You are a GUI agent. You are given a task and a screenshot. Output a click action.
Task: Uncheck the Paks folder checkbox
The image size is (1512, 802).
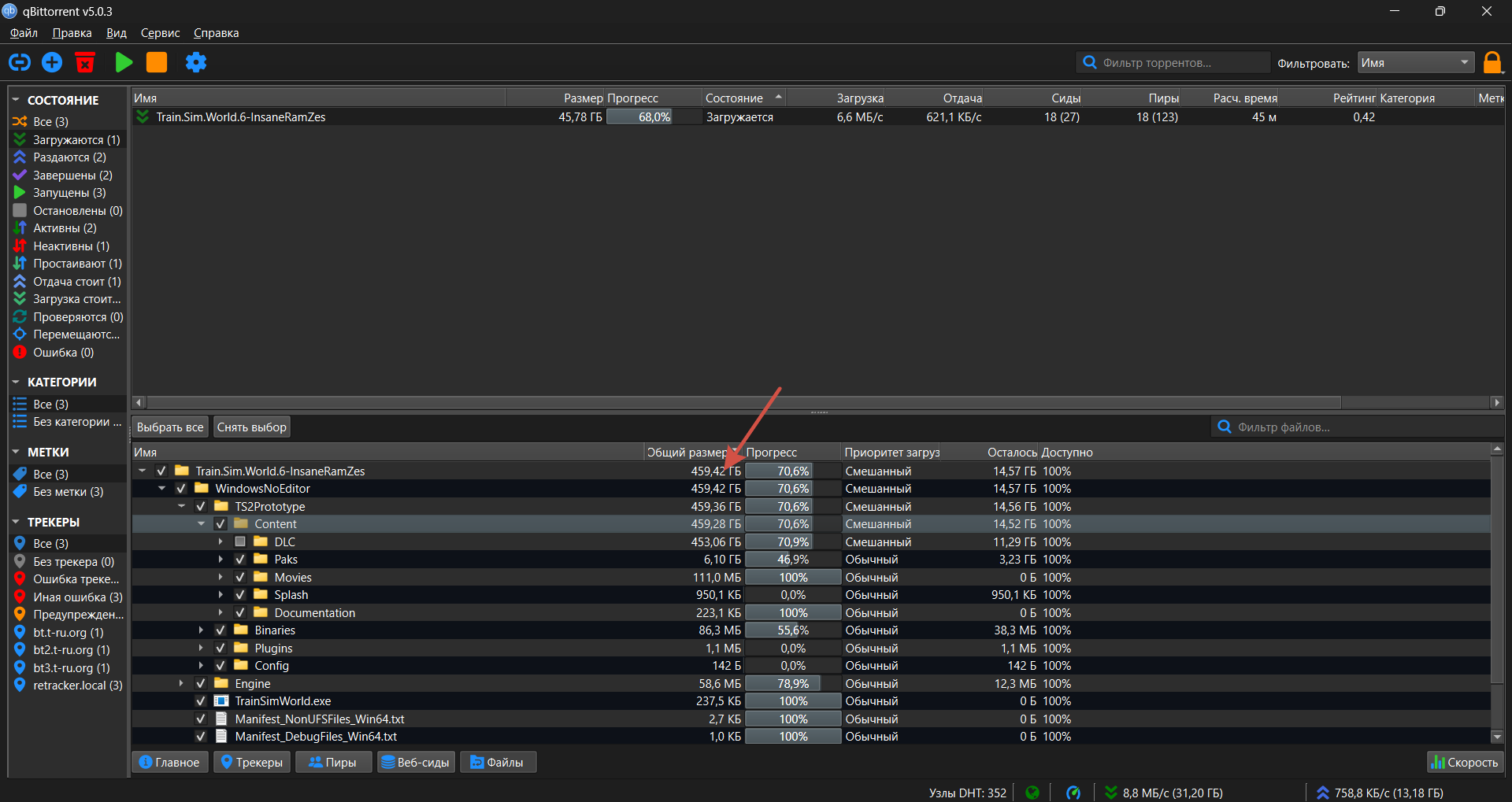coord(240,560)
